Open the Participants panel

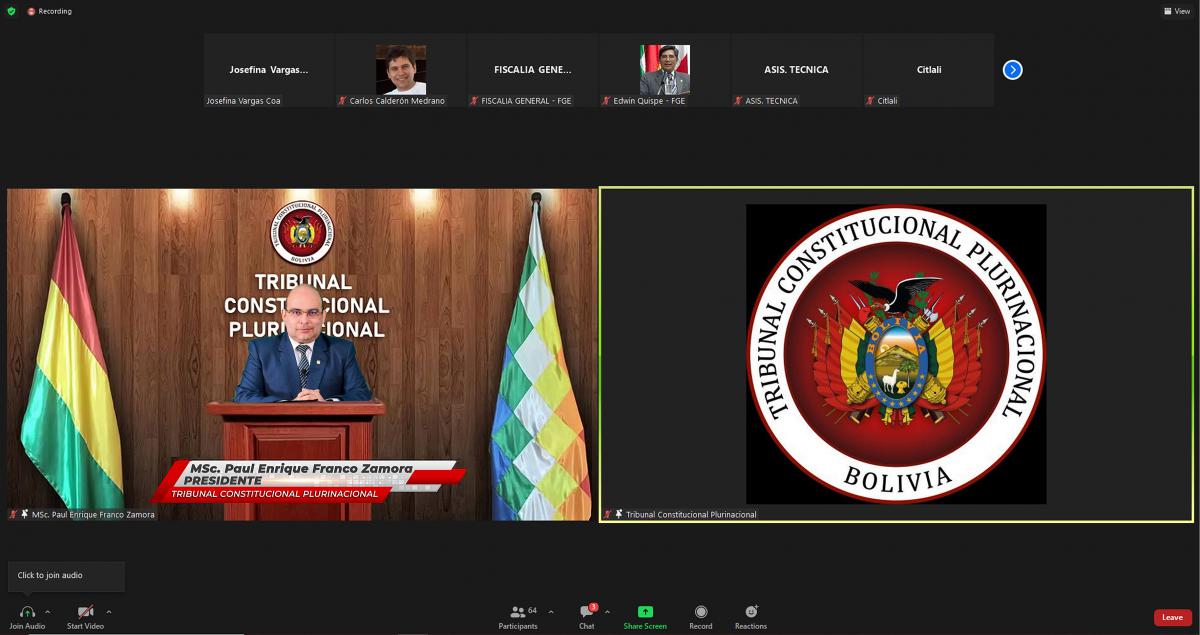pyautogui.click(x=518, y=612)
